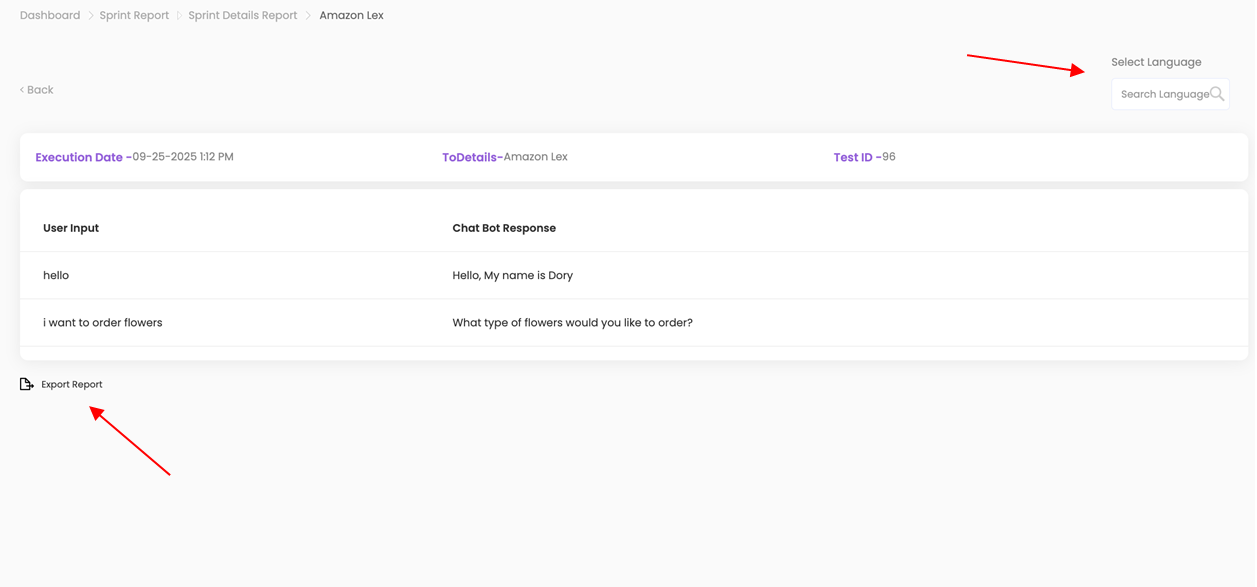Open the Dashboard breadcrumb
Viewport: 1257px width, 587px height.
point(50,15)
